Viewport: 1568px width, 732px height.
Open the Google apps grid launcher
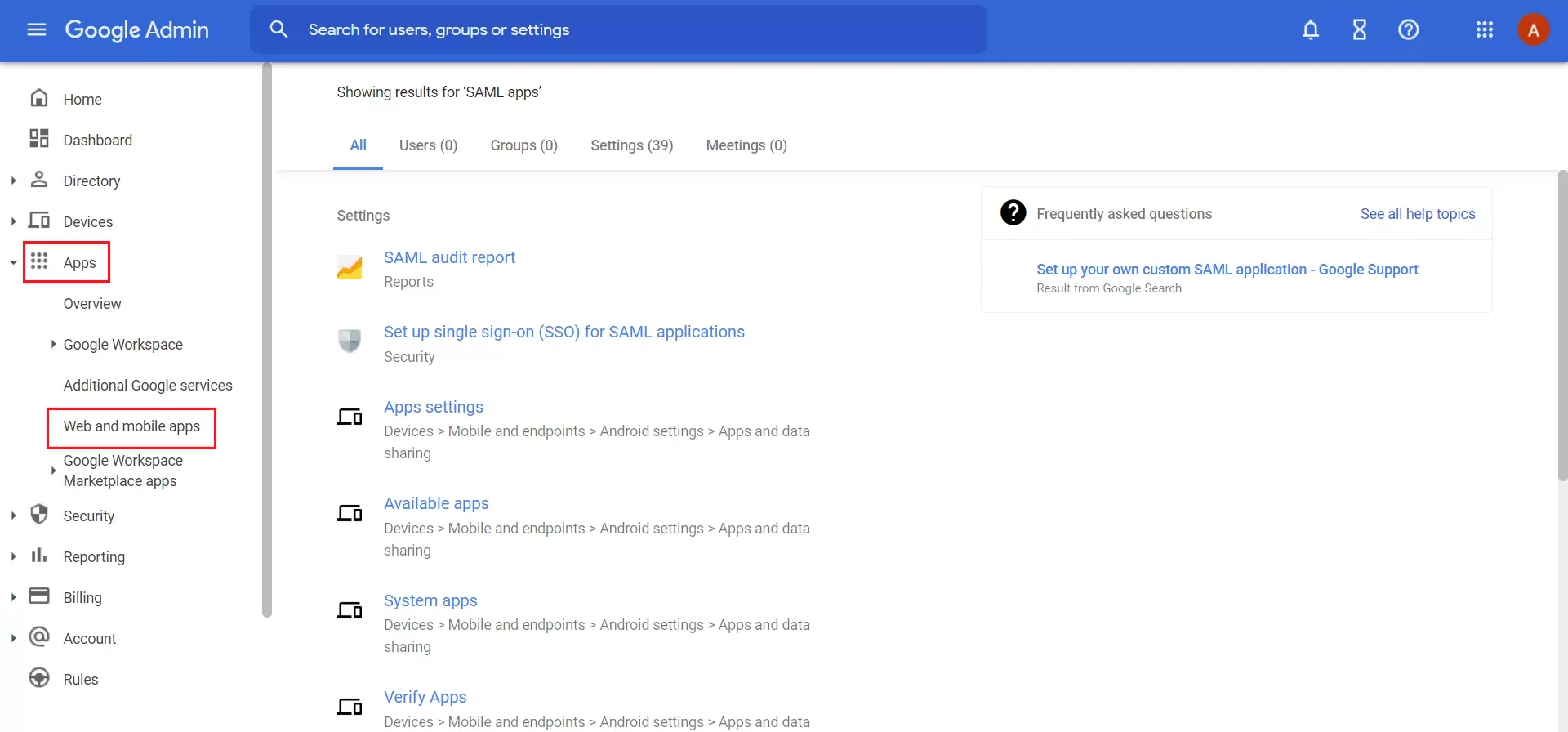[x=1484, y=30]
